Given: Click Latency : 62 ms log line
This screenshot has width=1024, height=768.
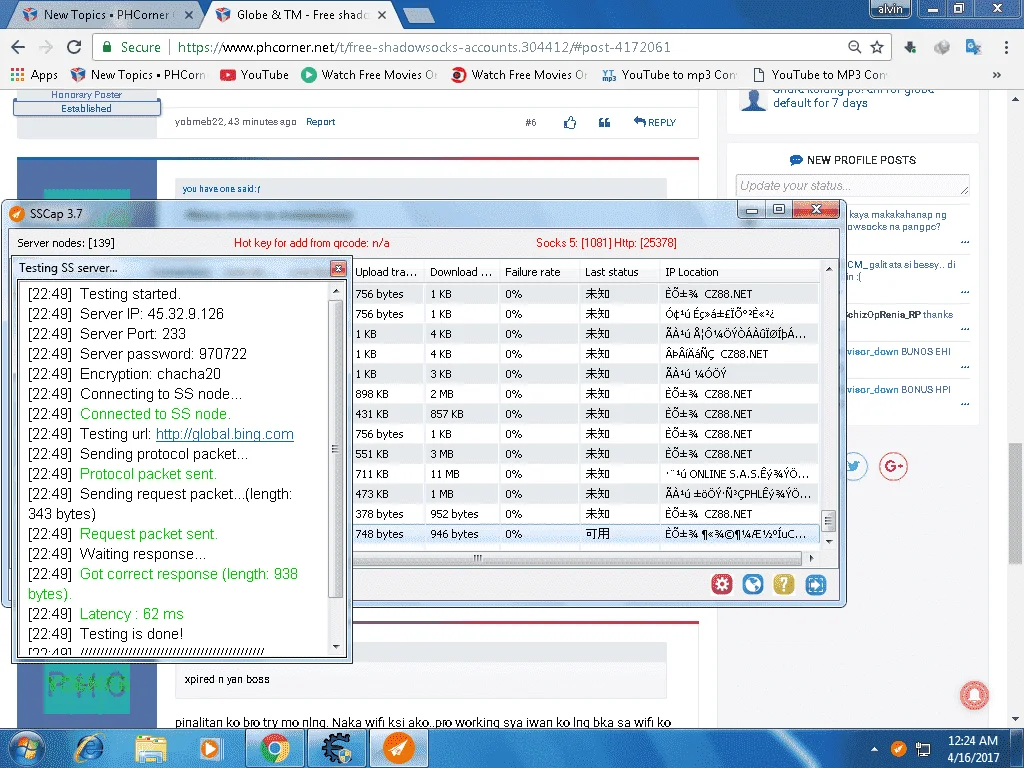Looking at the screenshot, I should point(106,615).
